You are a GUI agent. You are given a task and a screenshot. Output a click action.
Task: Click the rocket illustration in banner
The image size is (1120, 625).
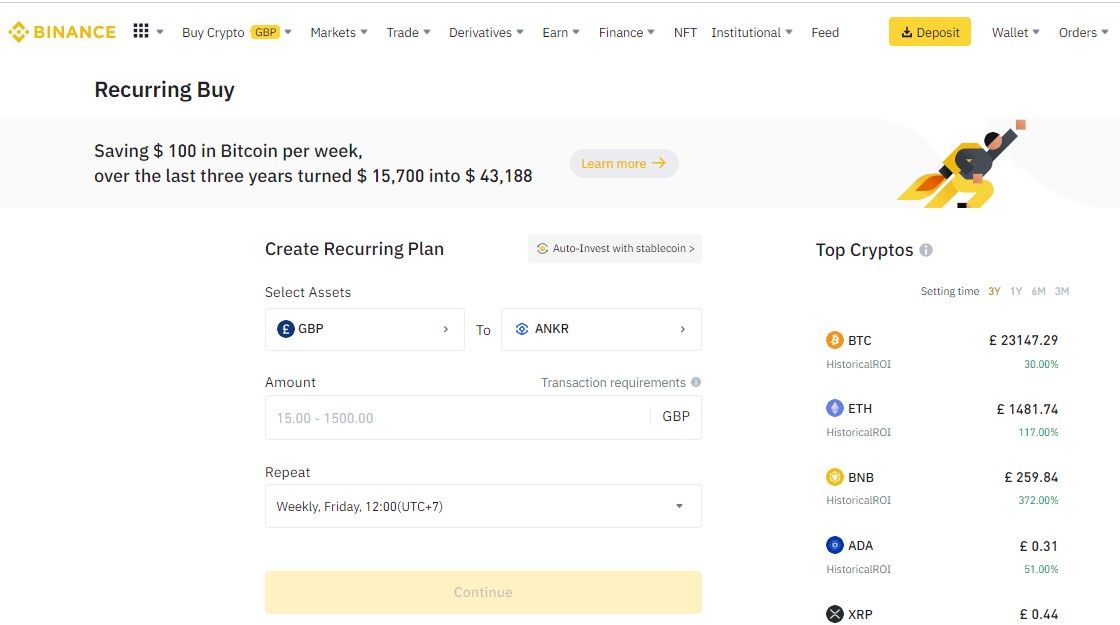(961, 166)
